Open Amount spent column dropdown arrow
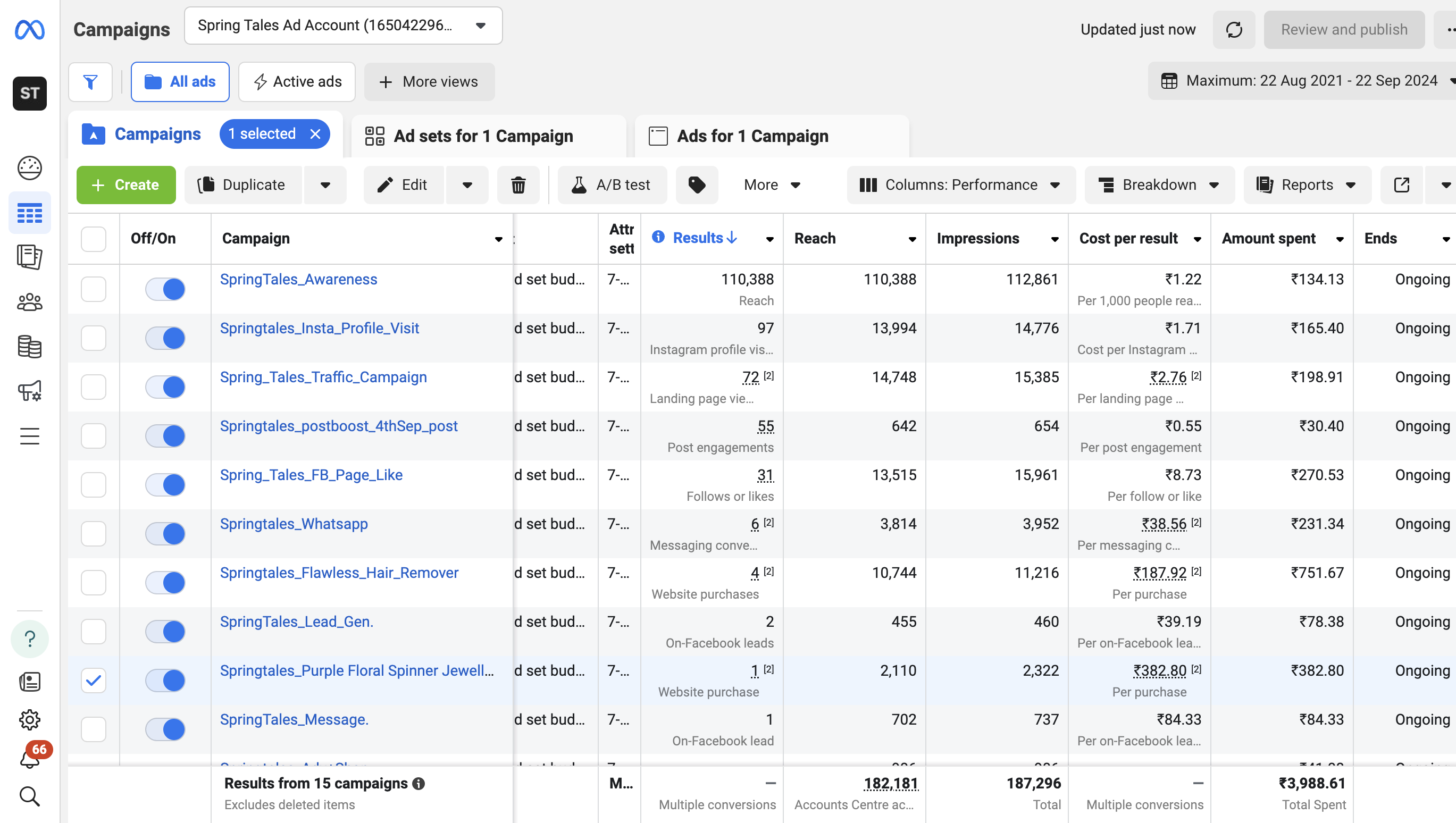 click(1340, 239)
